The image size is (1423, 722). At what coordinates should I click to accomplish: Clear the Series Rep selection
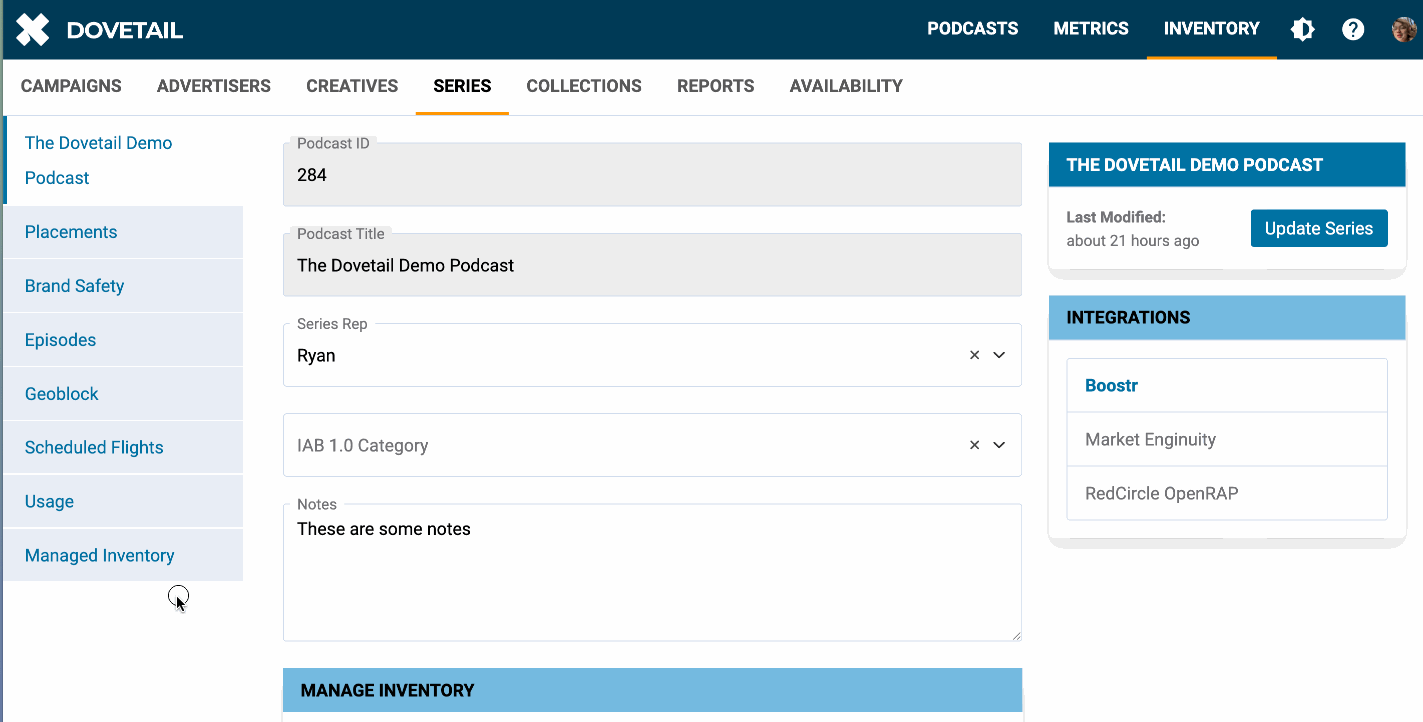click(x=974, y=355)
